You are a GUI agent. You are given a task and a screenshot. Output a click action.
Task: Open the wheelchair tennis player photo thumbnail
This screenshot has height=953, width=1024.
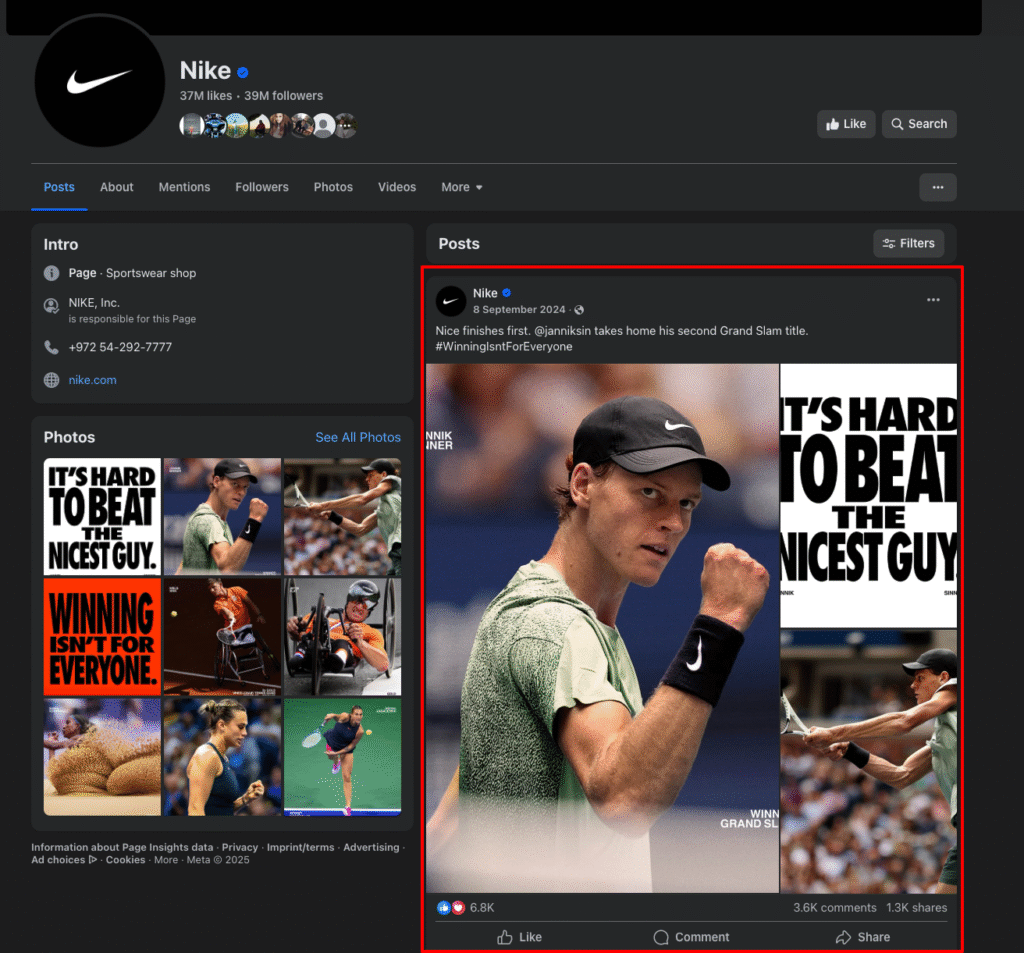(222, 637)
